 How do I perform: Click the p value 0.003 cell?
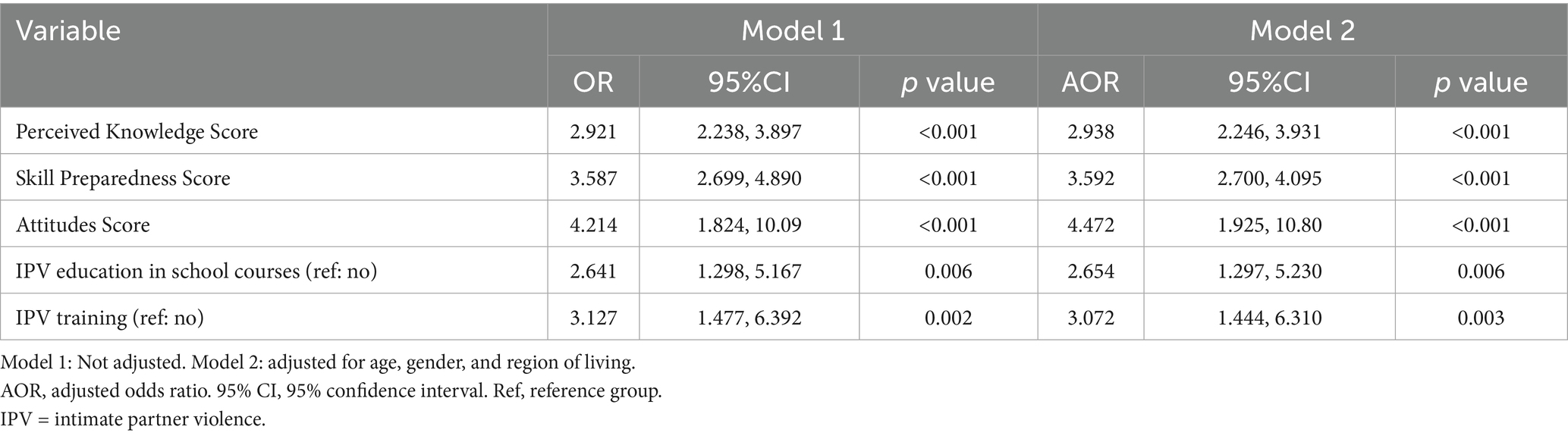point(1481,317)
